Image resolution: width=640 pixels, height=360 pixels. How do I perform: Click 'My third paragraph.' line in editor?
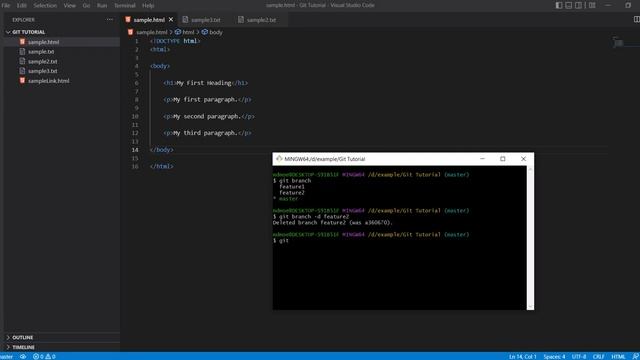[207, 133]
